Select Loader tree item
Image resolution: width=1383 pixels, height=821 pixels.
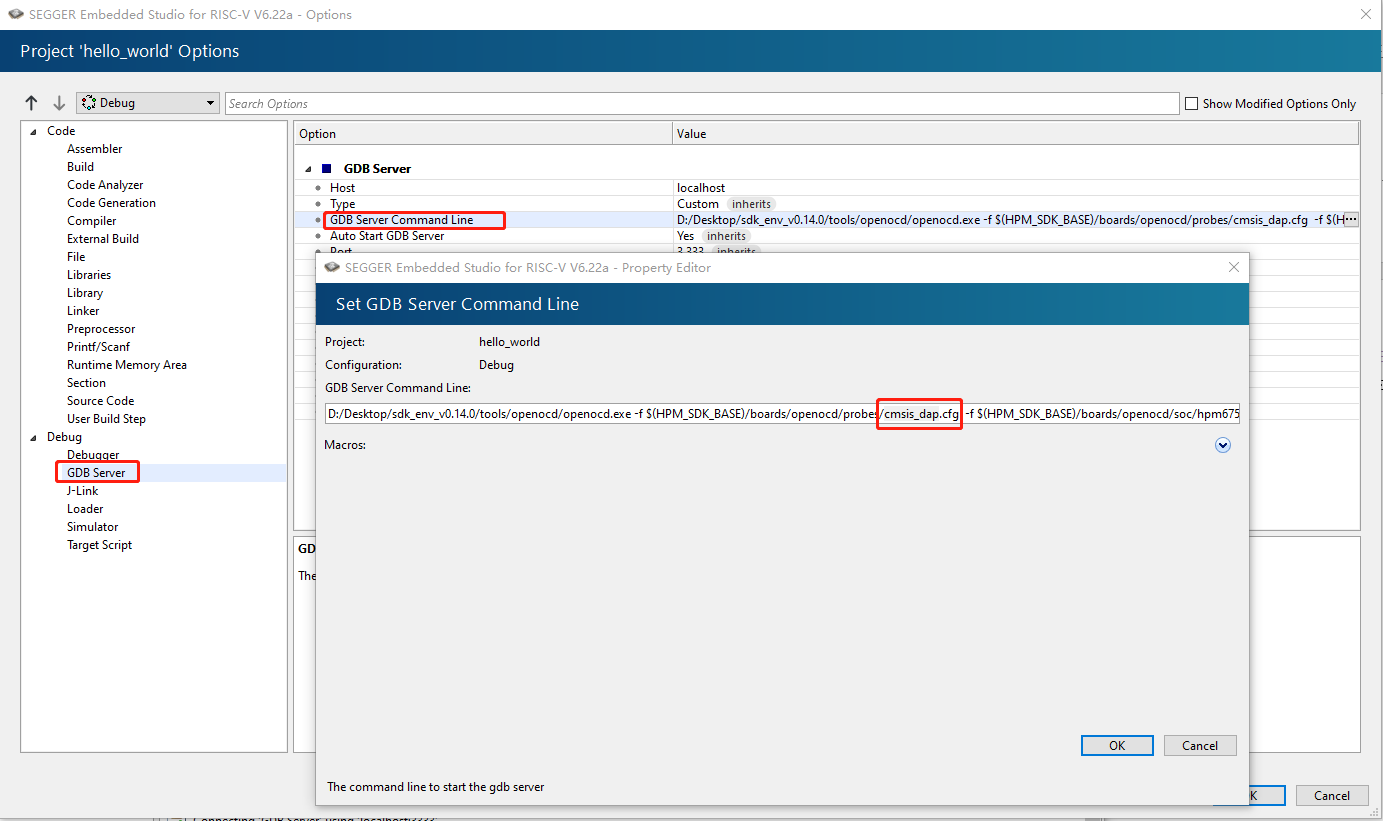click(85, 509)
